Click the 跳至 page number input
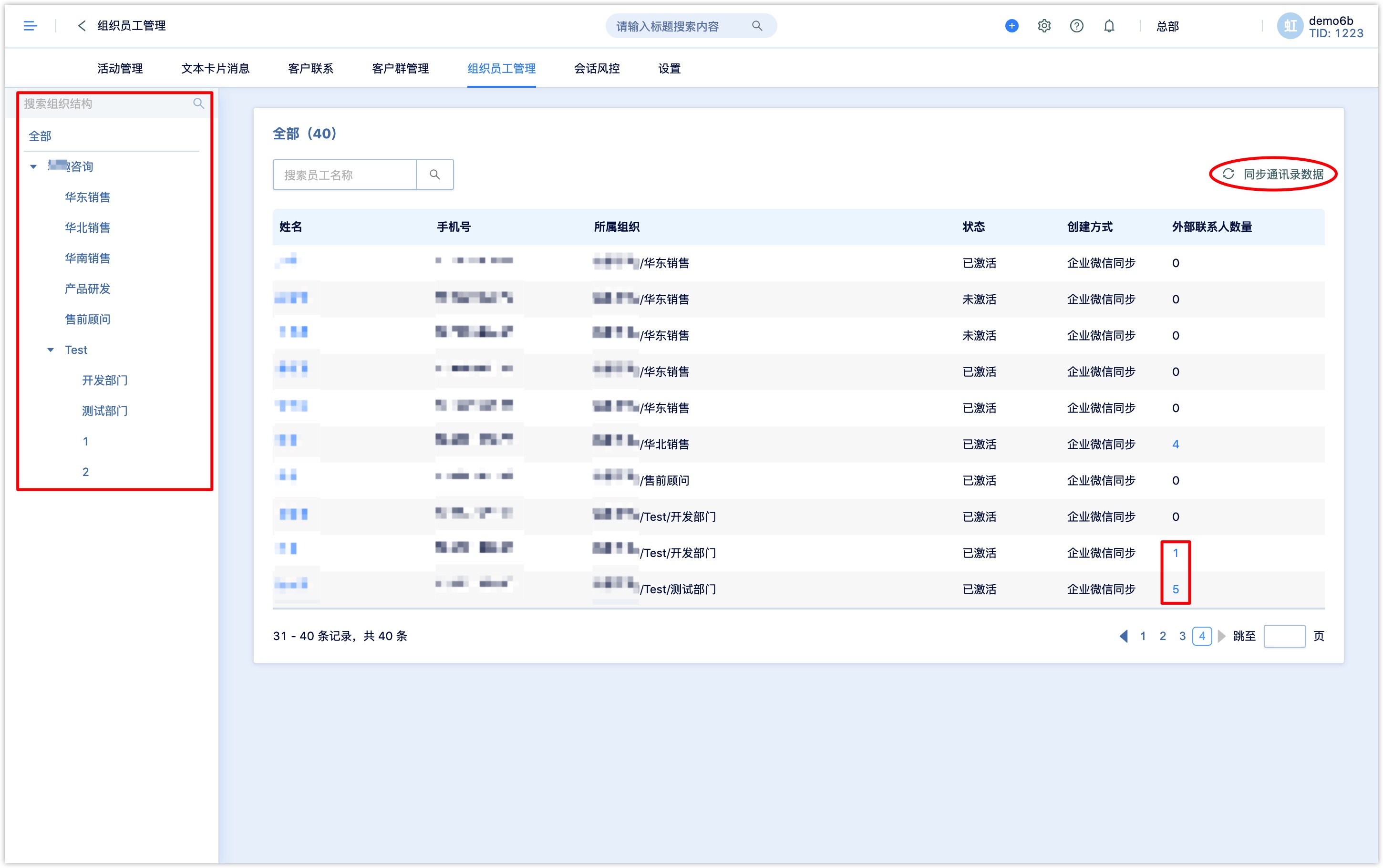This screenshot has height=868, width=1383. pos(1284,635)
